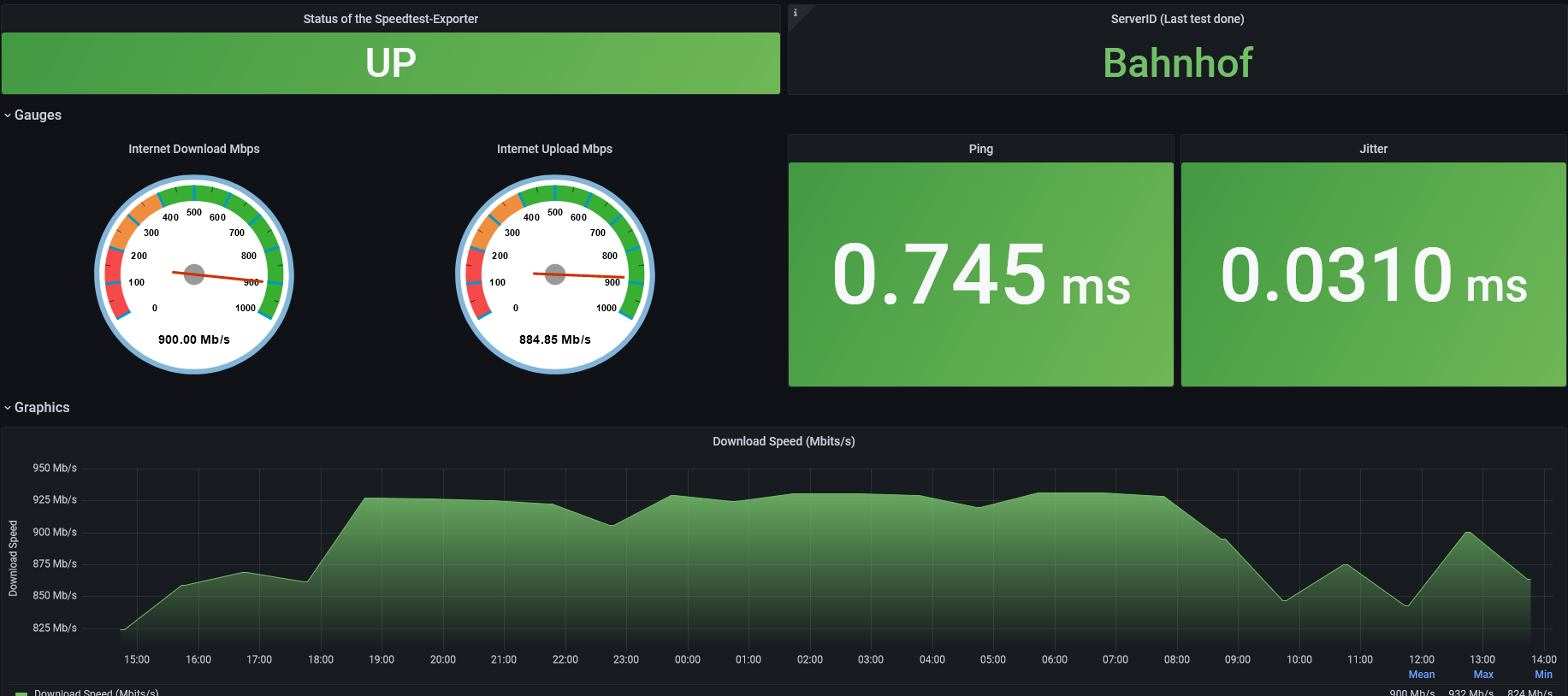
Task: Click the 0.745 ms ping value
Action: pyautogui.click(x=980, y=274)
